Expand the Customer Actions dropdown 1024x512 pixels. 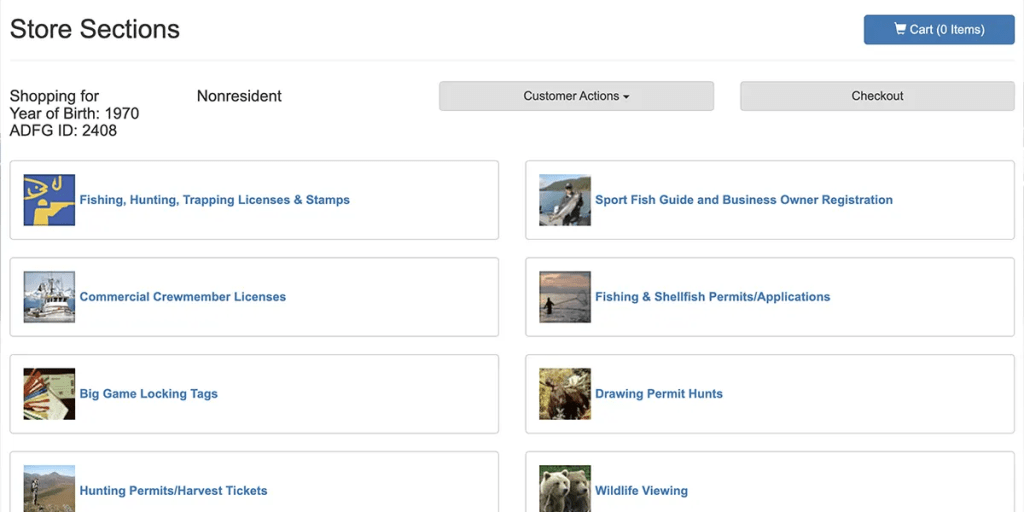click(x=576, y=96)
